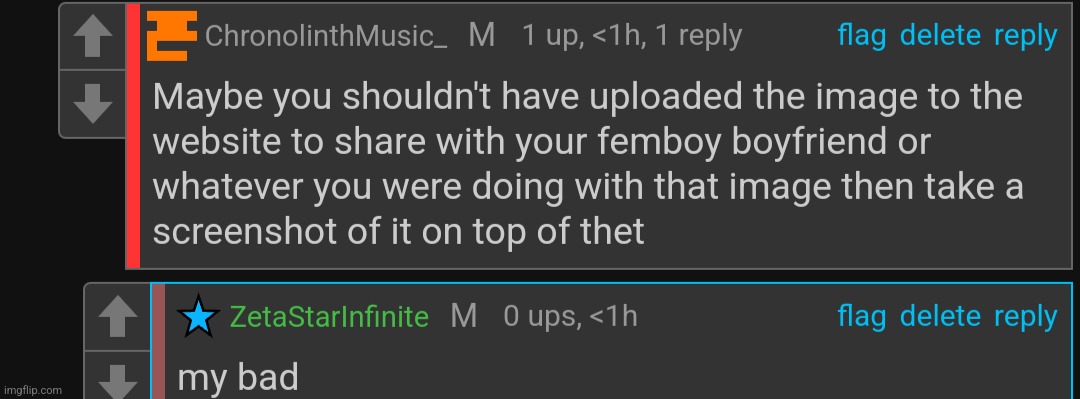This screenshot has height=399, width=1080.
Task: Flag the ZetaStarInfinite reply
Action: [x=862, y=317]
